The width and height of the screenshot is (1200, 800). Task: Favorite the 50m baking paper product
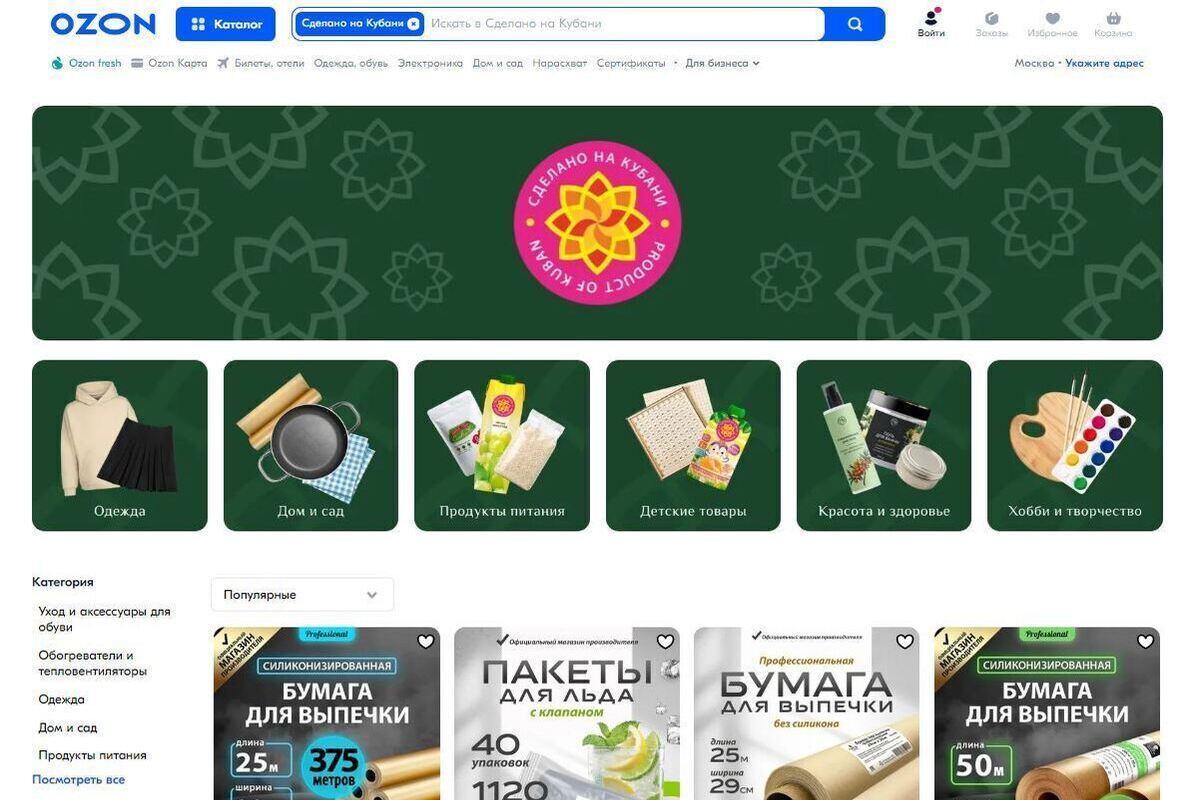pos(1145,641)
